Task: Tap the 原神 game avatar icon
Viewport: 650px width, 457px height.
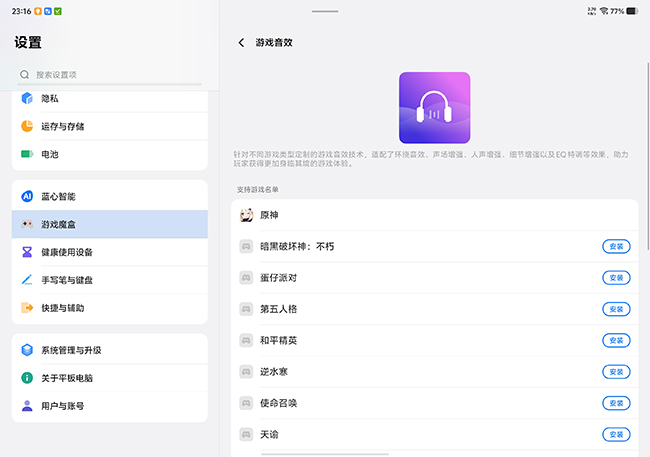Action: [x=246, y=215]
